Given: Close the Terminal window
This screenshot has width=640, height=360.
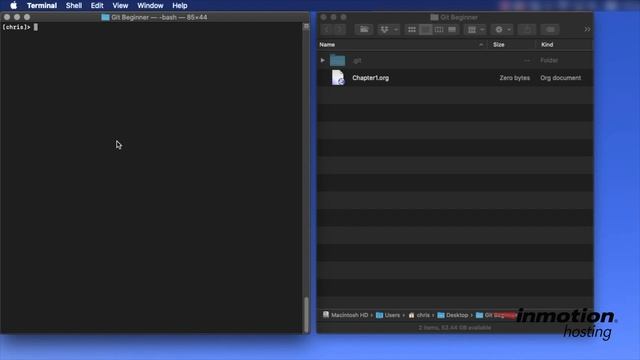Looking at the screenshot, I should 7,17.
